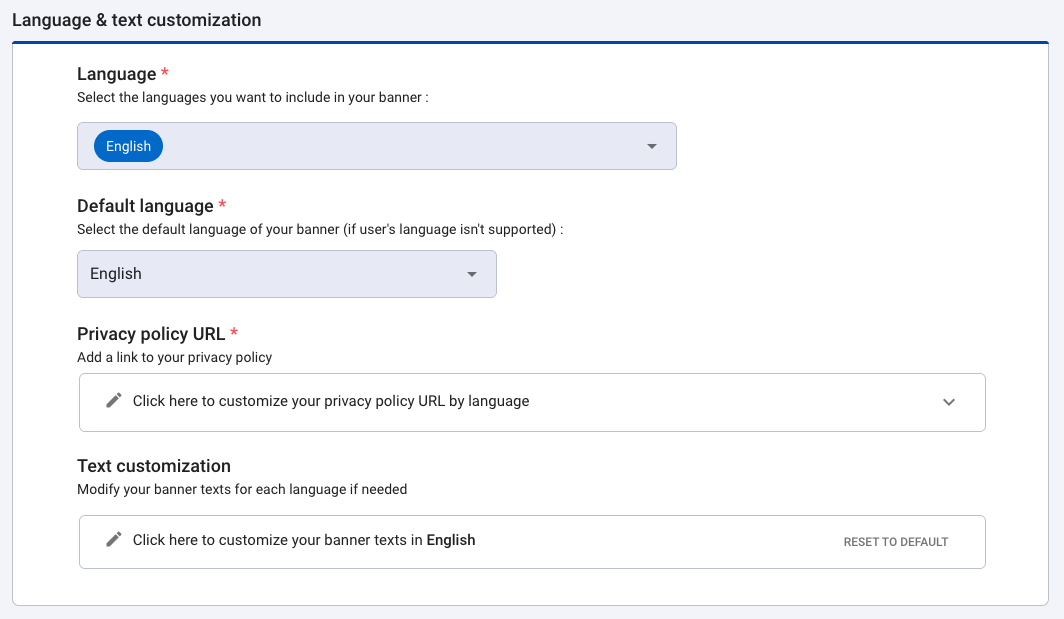The width and height of the screenshot is (1064, 619).
Task: Click the English value in Default language
Action: tap(116, 274)
